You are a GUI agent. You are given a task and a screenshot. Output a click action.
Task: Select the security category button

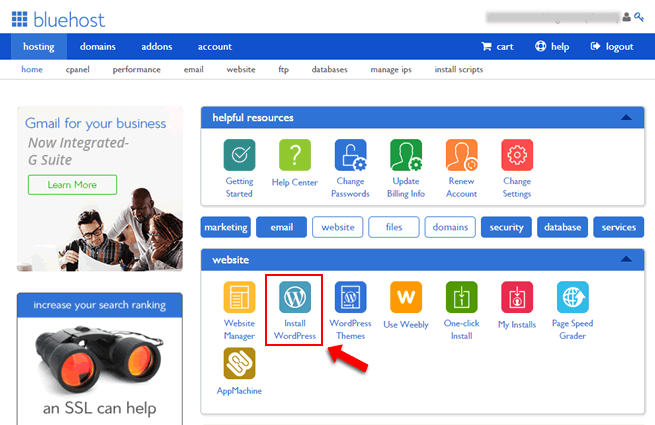(506, 227)
